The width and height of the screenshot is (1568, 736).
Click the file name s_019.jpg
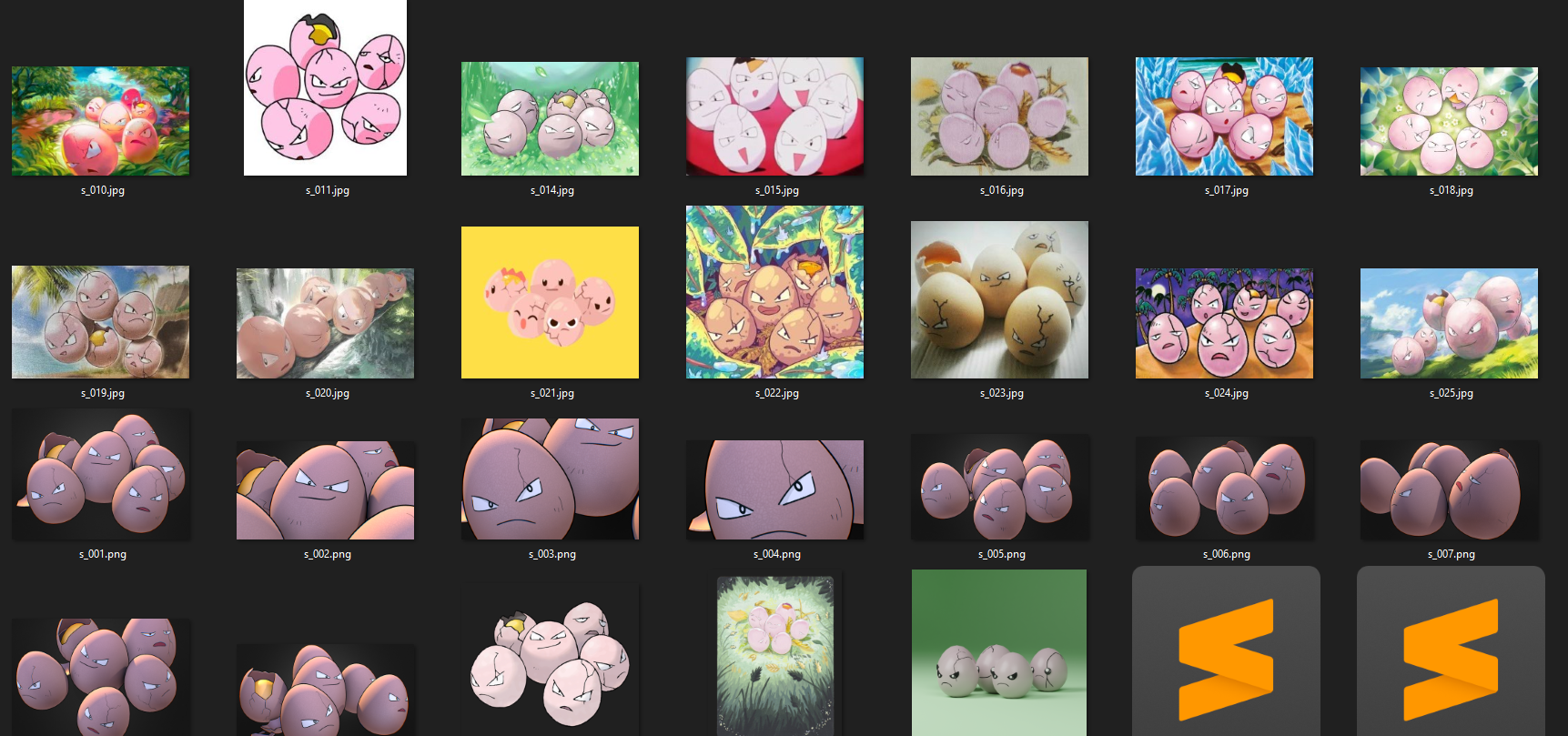[x=103, y=393]
